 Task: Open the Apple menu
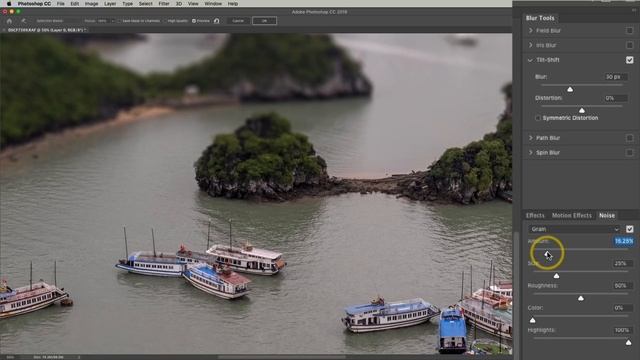9,4
